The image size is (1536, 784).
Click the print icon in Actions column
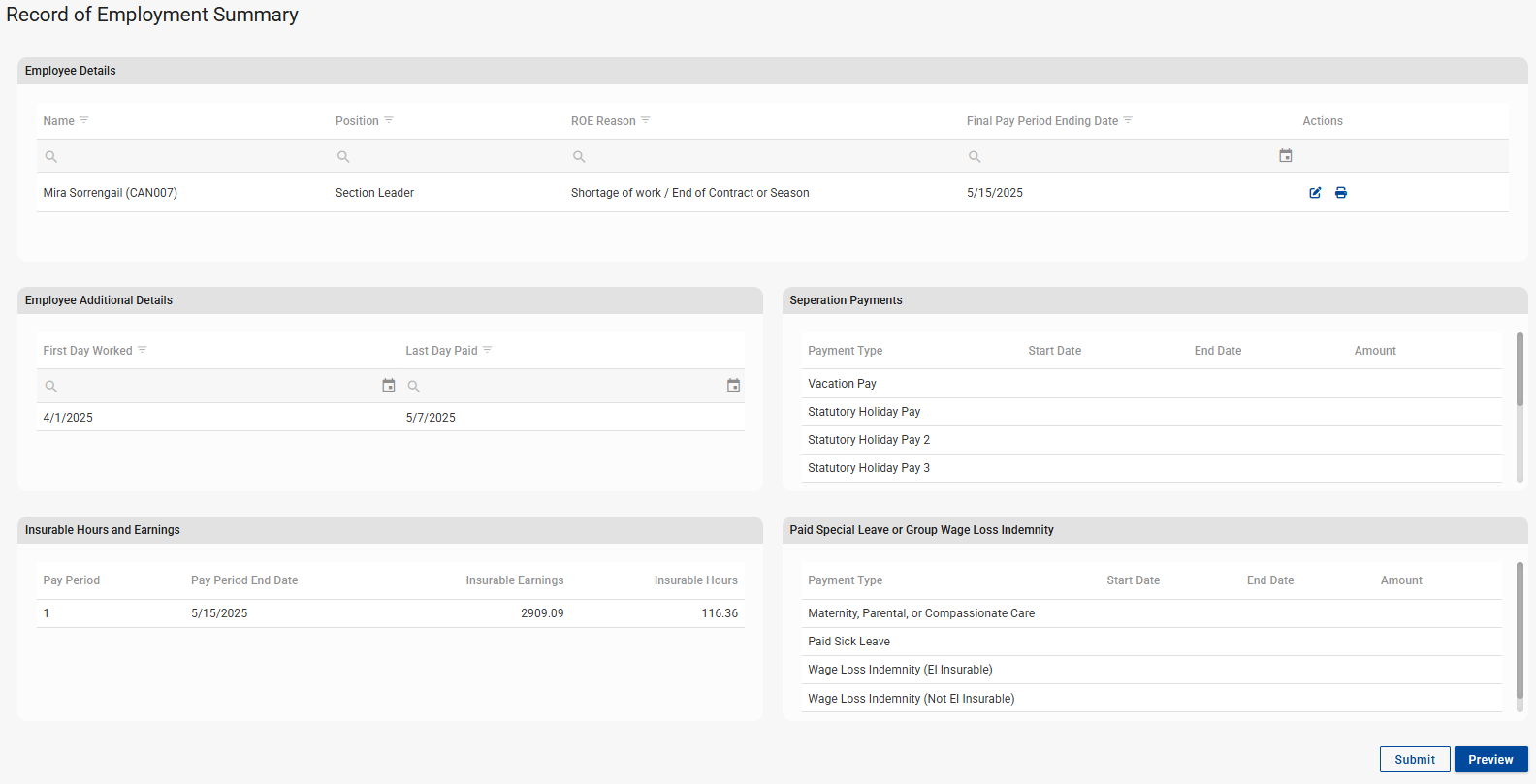[1341, 193]
